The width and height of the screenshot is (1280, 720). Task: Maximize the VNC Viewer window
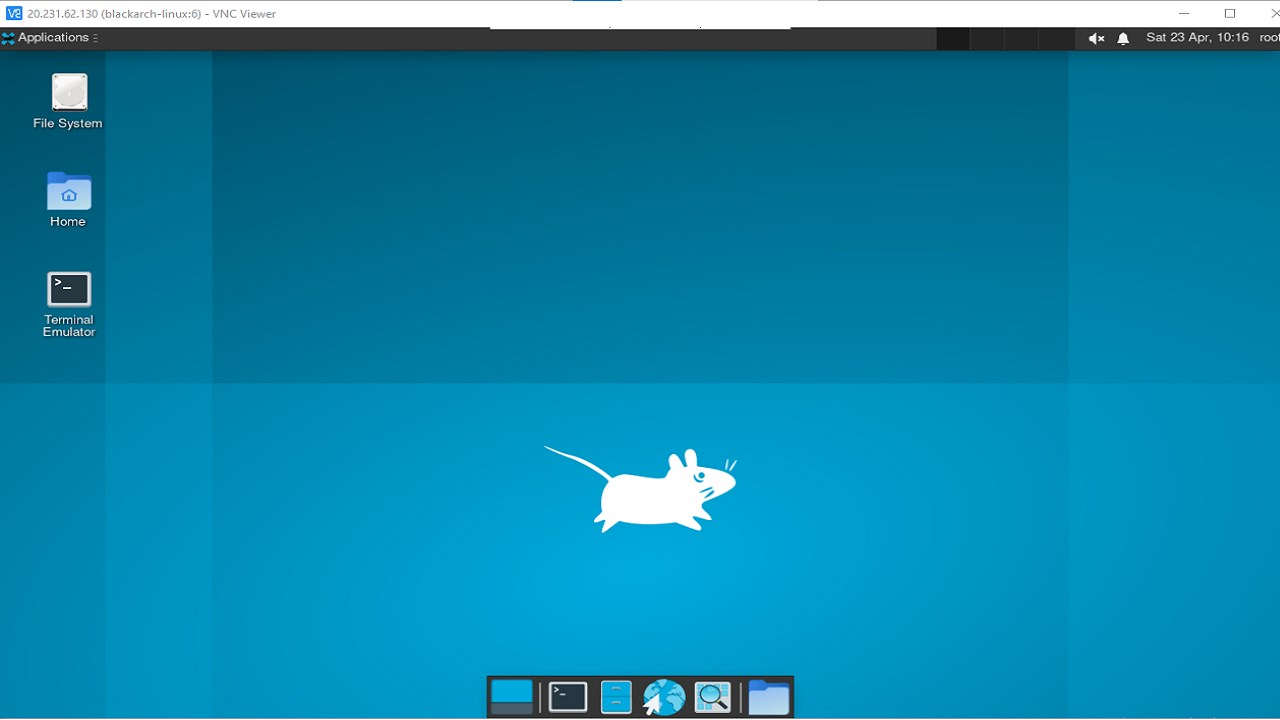(x=1230, y=13)
